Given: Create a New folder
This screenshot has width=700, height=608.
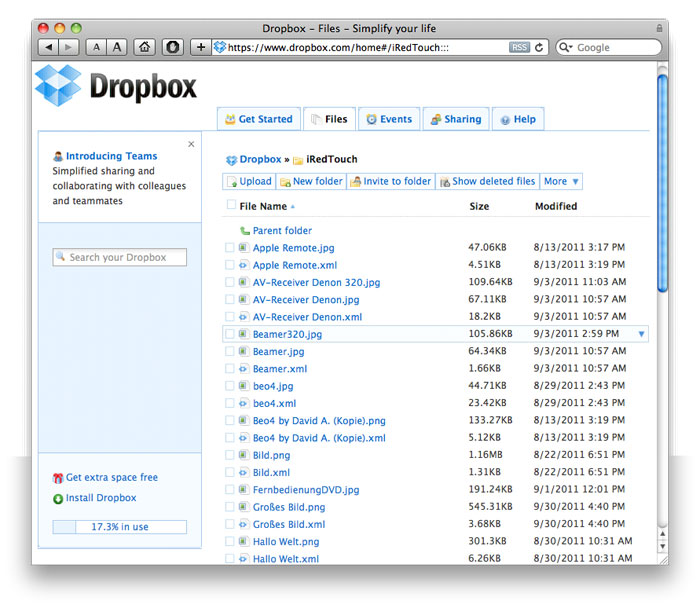Looking at the screenshot, I should [x=311, y=181].
